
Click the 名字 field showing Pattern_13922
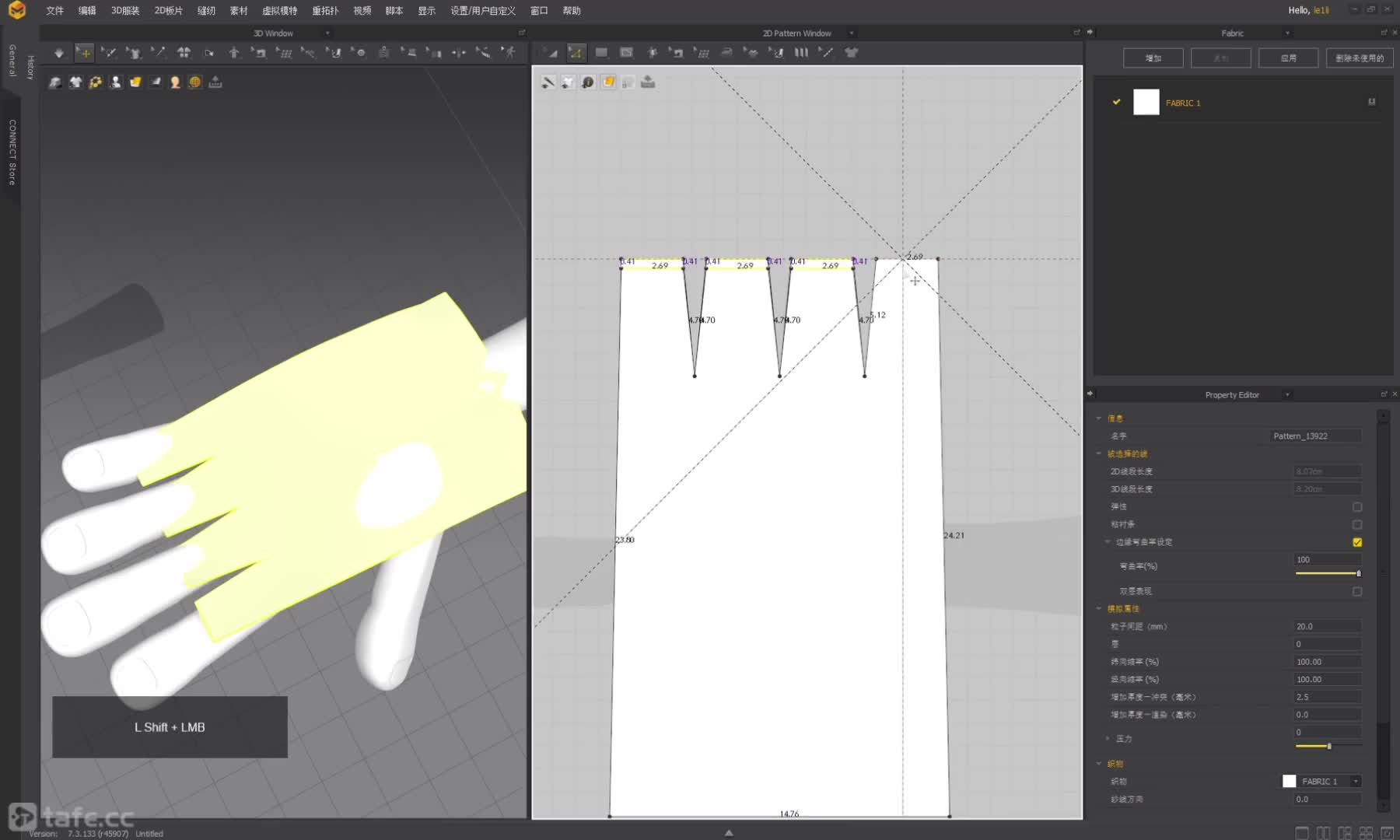(x=1316, y=436)
